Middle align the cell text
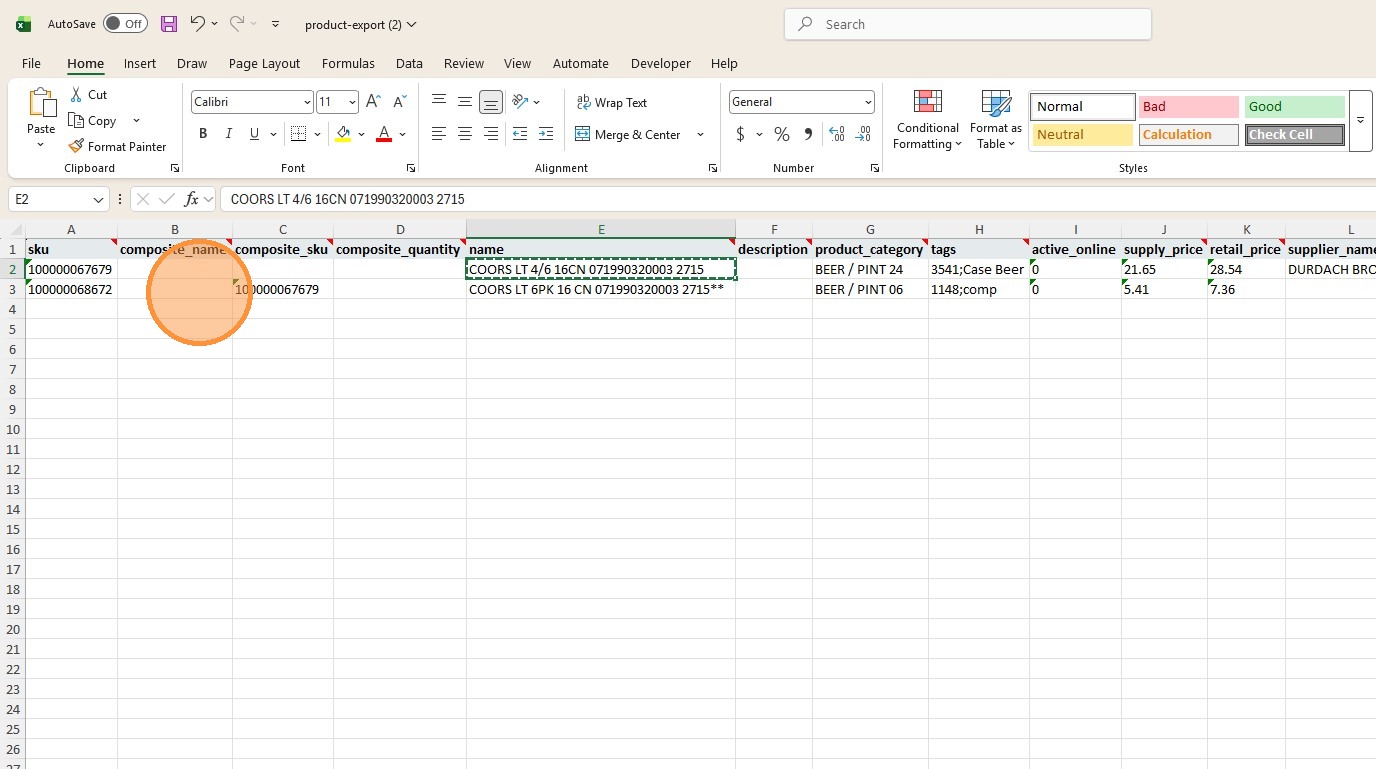The height and width of the screenshot is (769, 1376). pyautogui.click(x=465, y=101)
